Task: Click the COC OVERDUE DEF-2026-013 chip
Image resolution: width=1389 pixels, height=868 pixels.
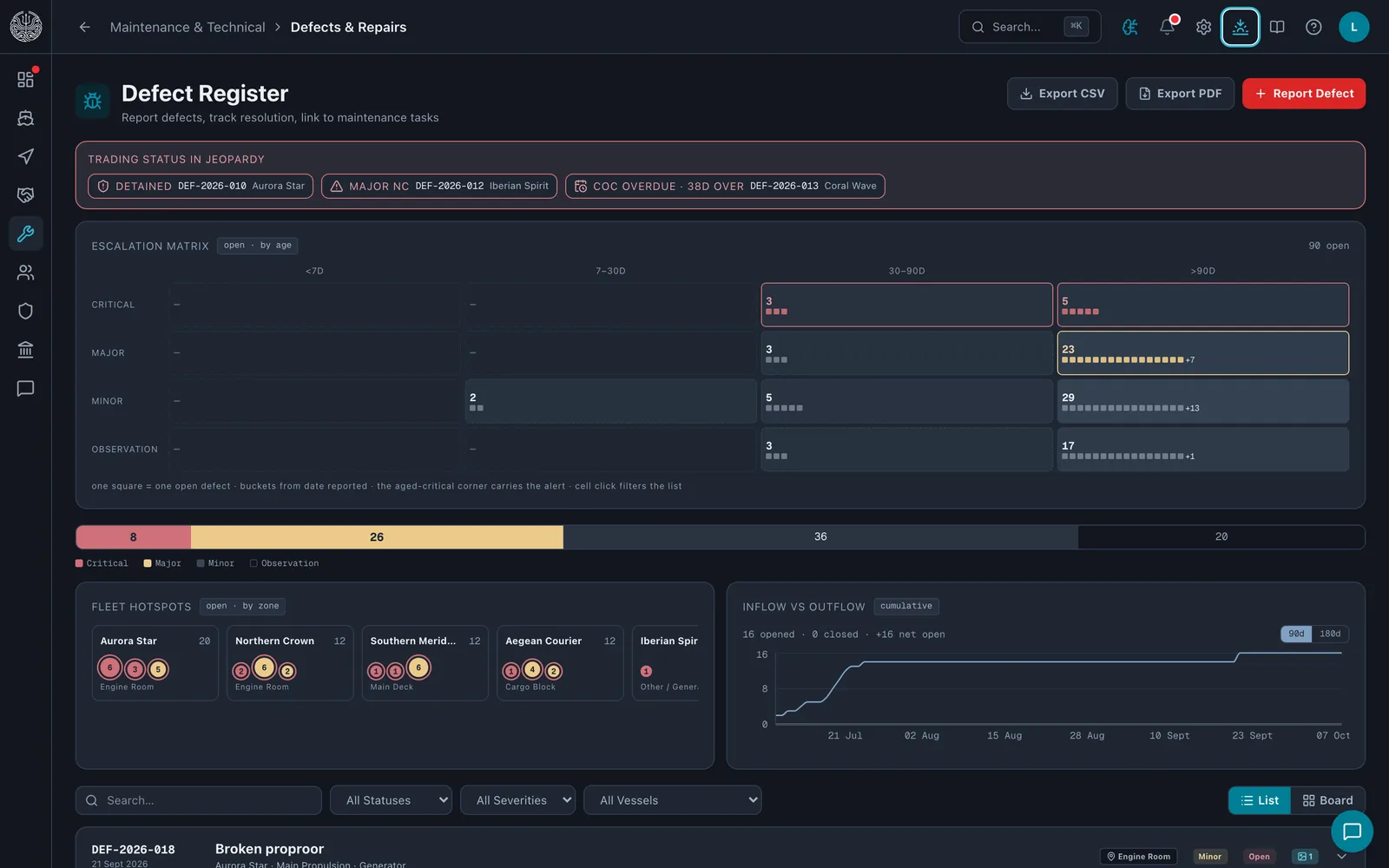Action: 725,186
